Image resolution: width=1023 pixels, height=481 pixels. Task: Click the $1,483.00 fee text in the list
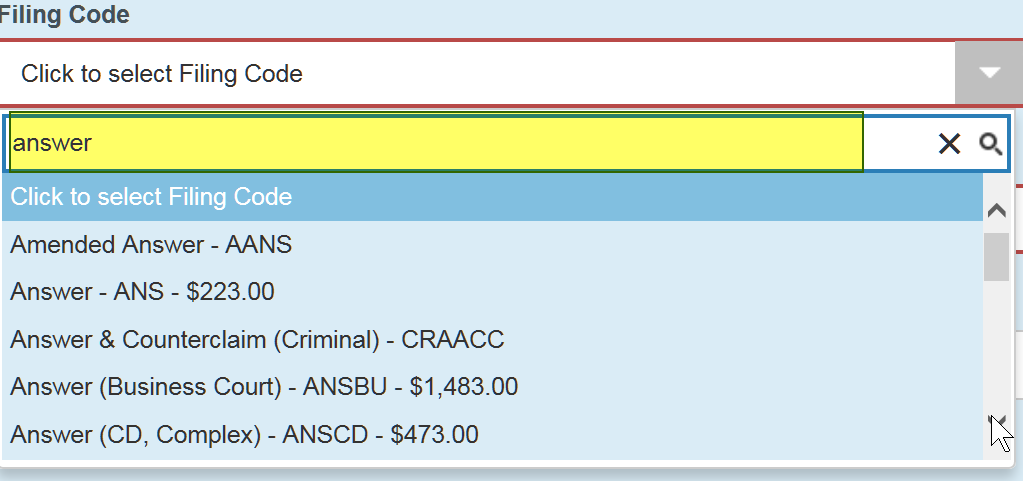[463, 387]
